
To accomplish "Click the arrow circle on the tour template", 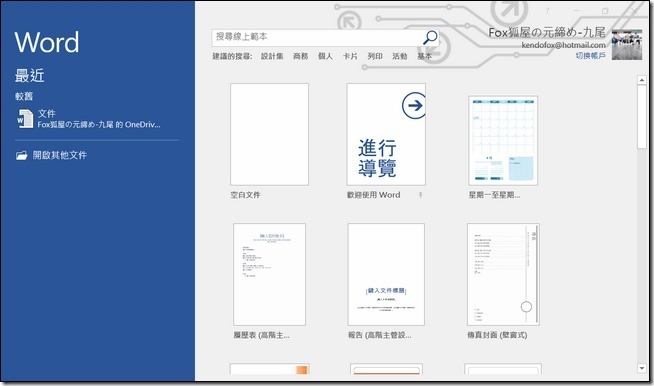I will point(414,105).
